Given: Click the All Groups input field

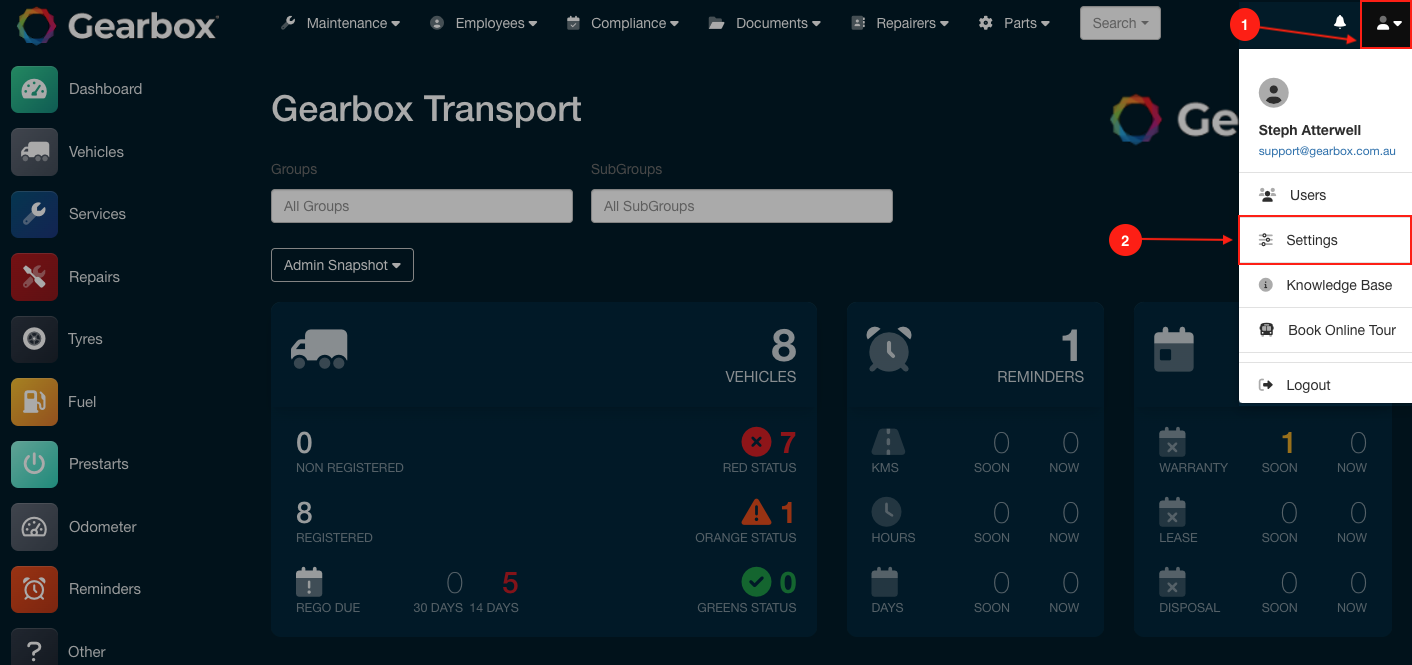Looking at the screenshot, I should click(x=421, y=205).
